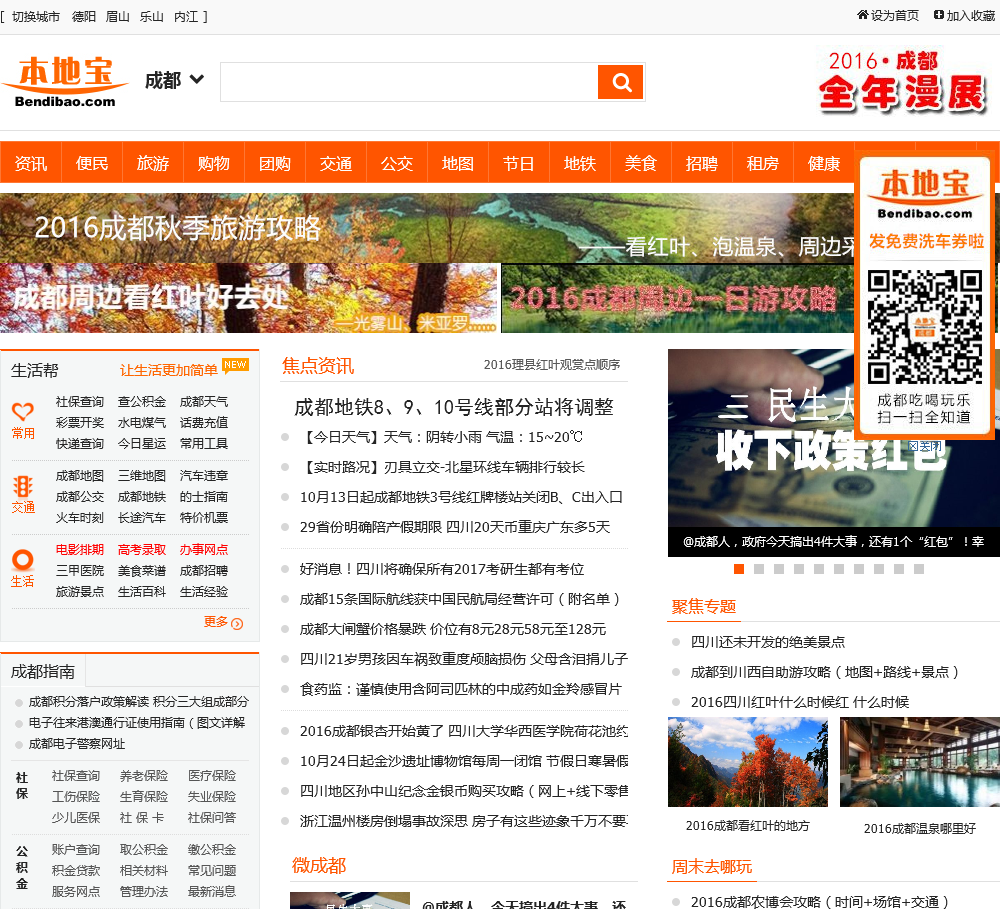Click 查公积金 link
The width and height of the screenshot is (1000, 909).
(142, 401)
